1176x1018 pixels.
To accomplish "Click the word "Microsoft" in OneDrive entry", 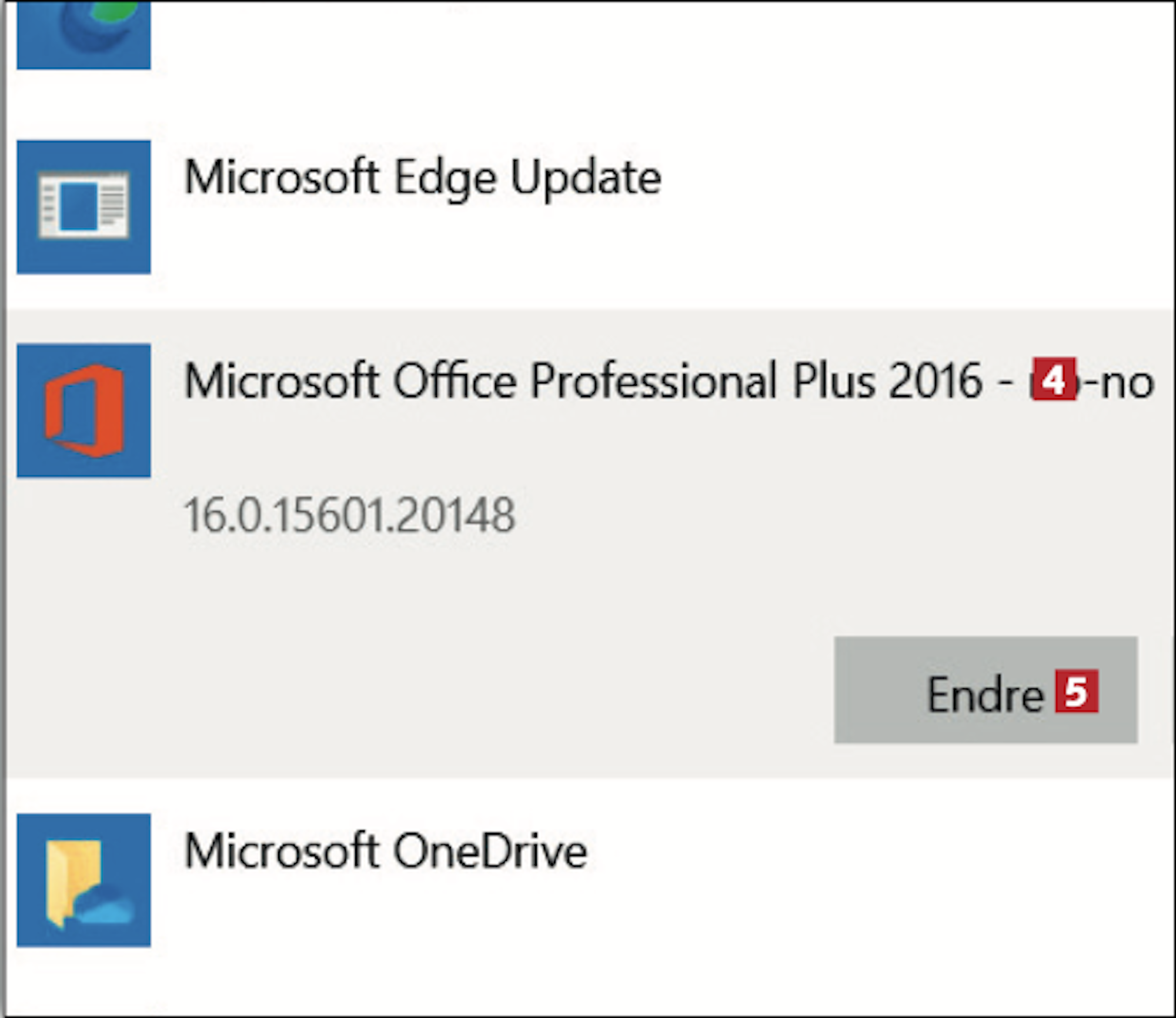I will tap(281, 851).
